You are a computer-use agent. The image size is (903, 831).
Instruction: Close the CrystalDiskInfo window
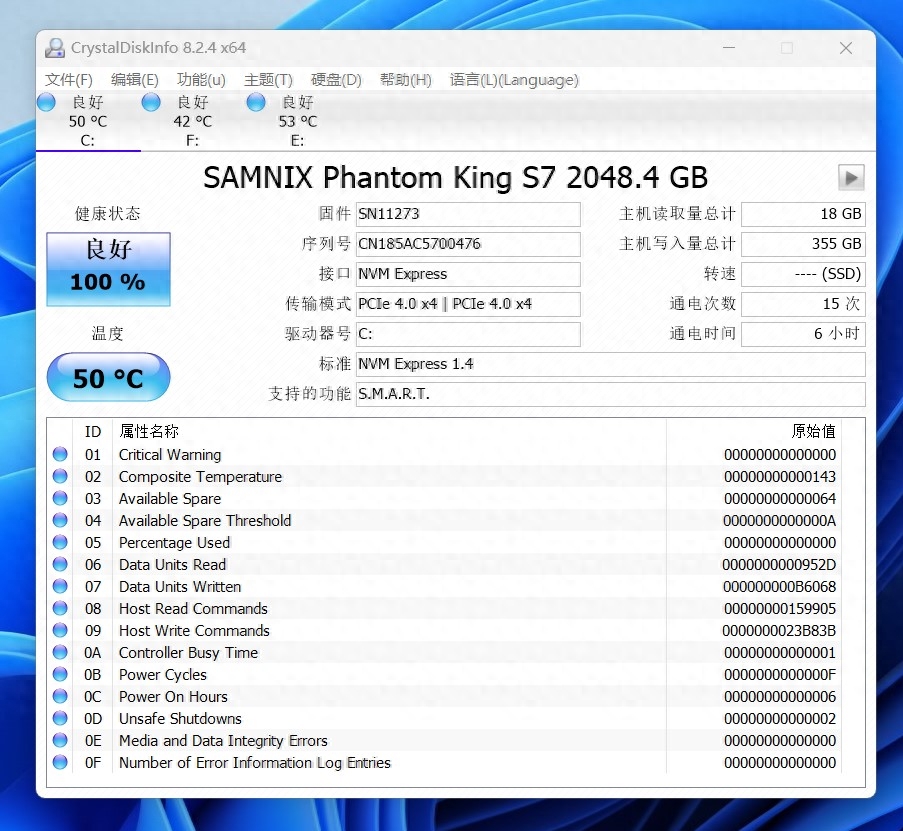[x=846, y=48]
